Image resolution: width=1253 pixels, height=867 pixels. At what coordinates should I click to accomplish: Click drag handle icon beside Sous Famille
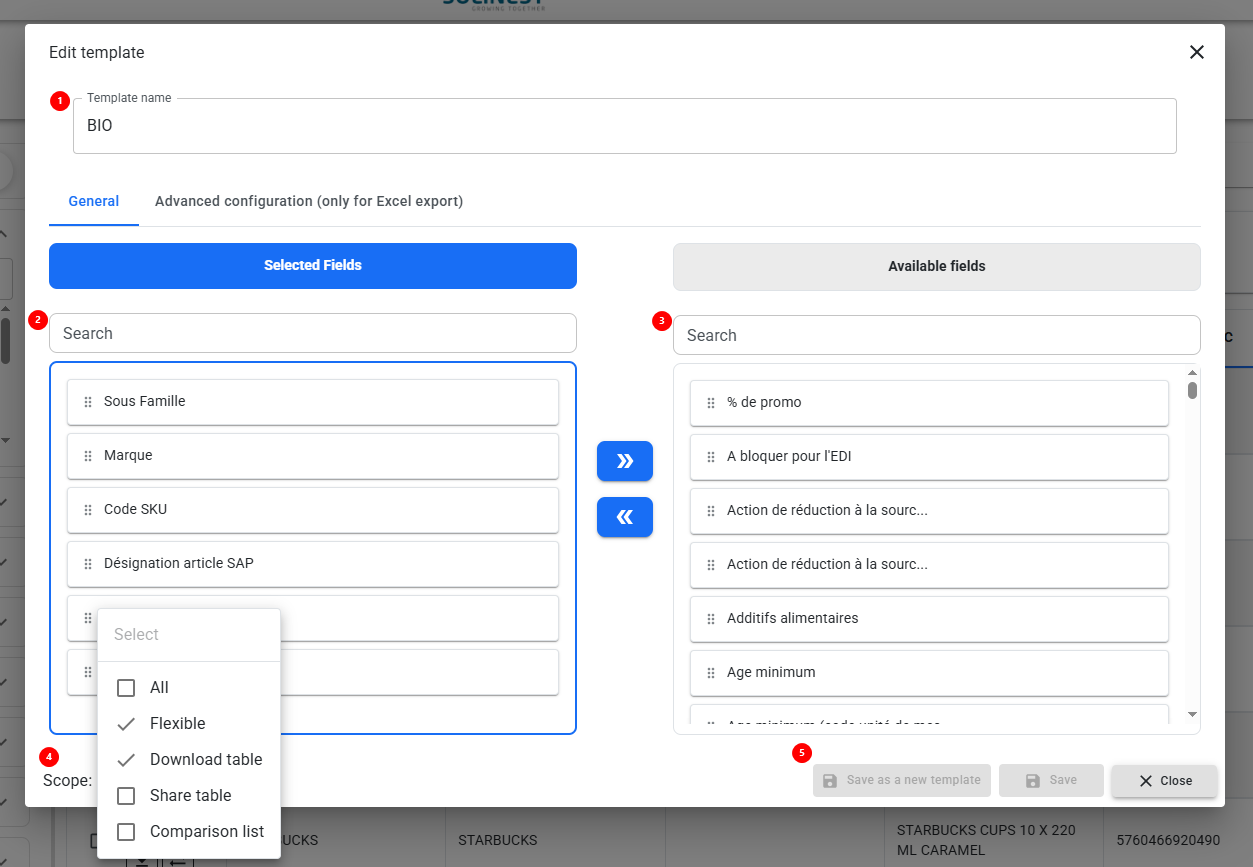point(88,402)
